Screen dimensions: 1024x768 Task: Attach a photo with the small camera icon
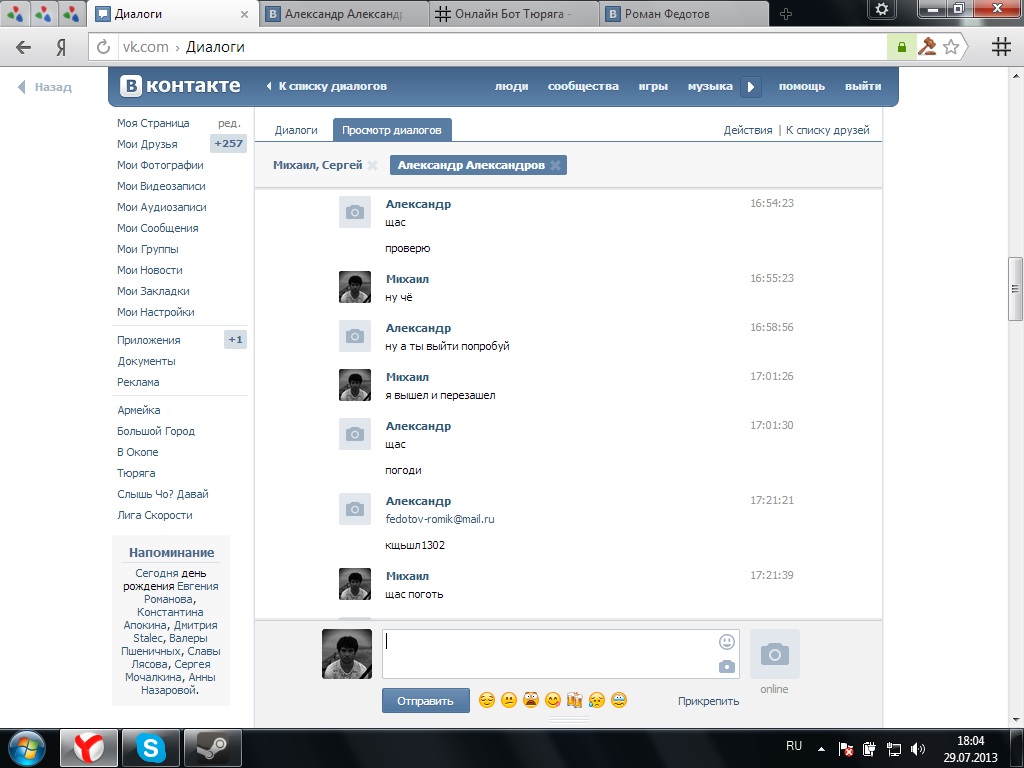click(726, 667)
